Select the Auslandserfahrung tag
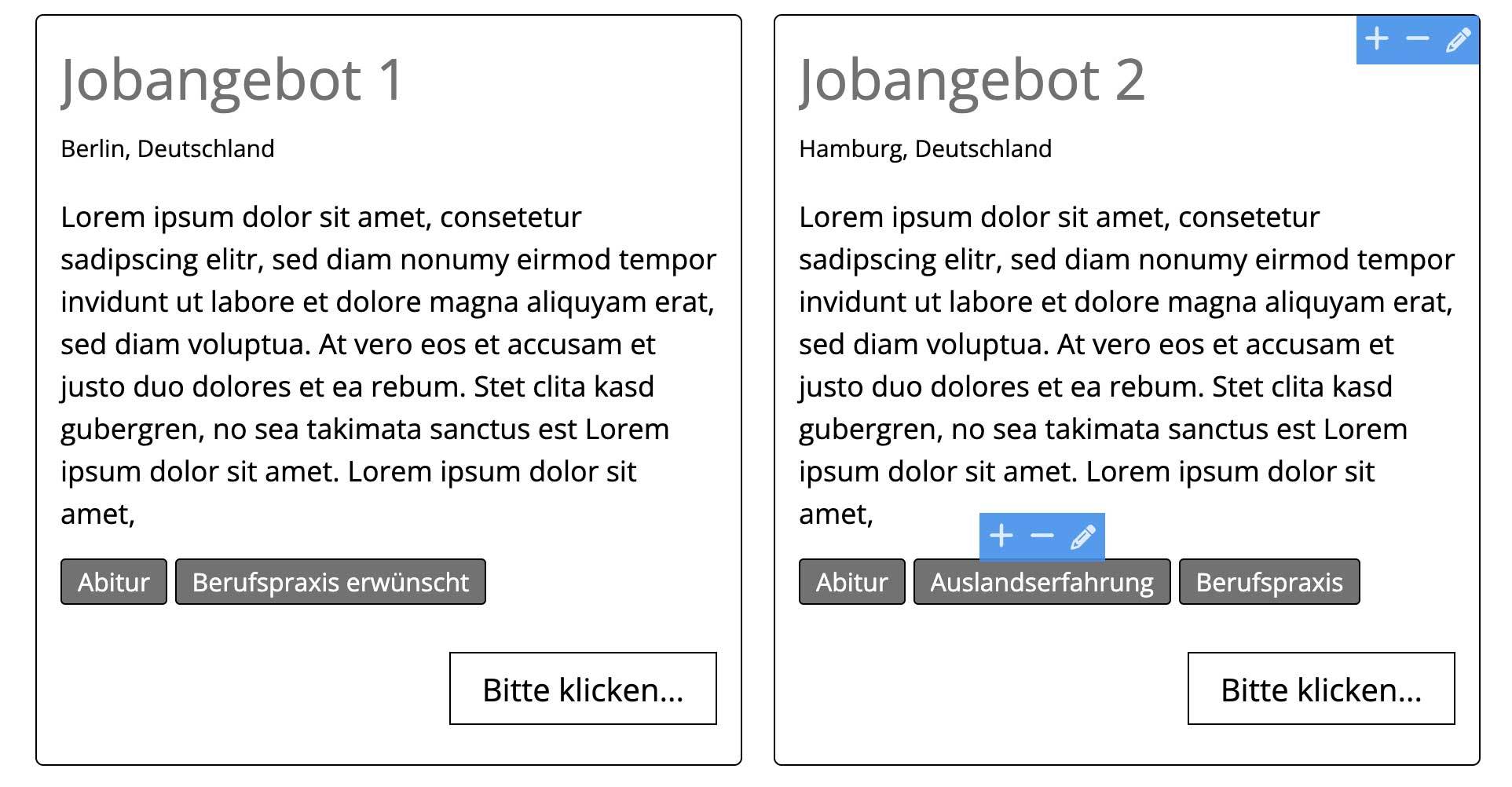 coord(1042,582)
